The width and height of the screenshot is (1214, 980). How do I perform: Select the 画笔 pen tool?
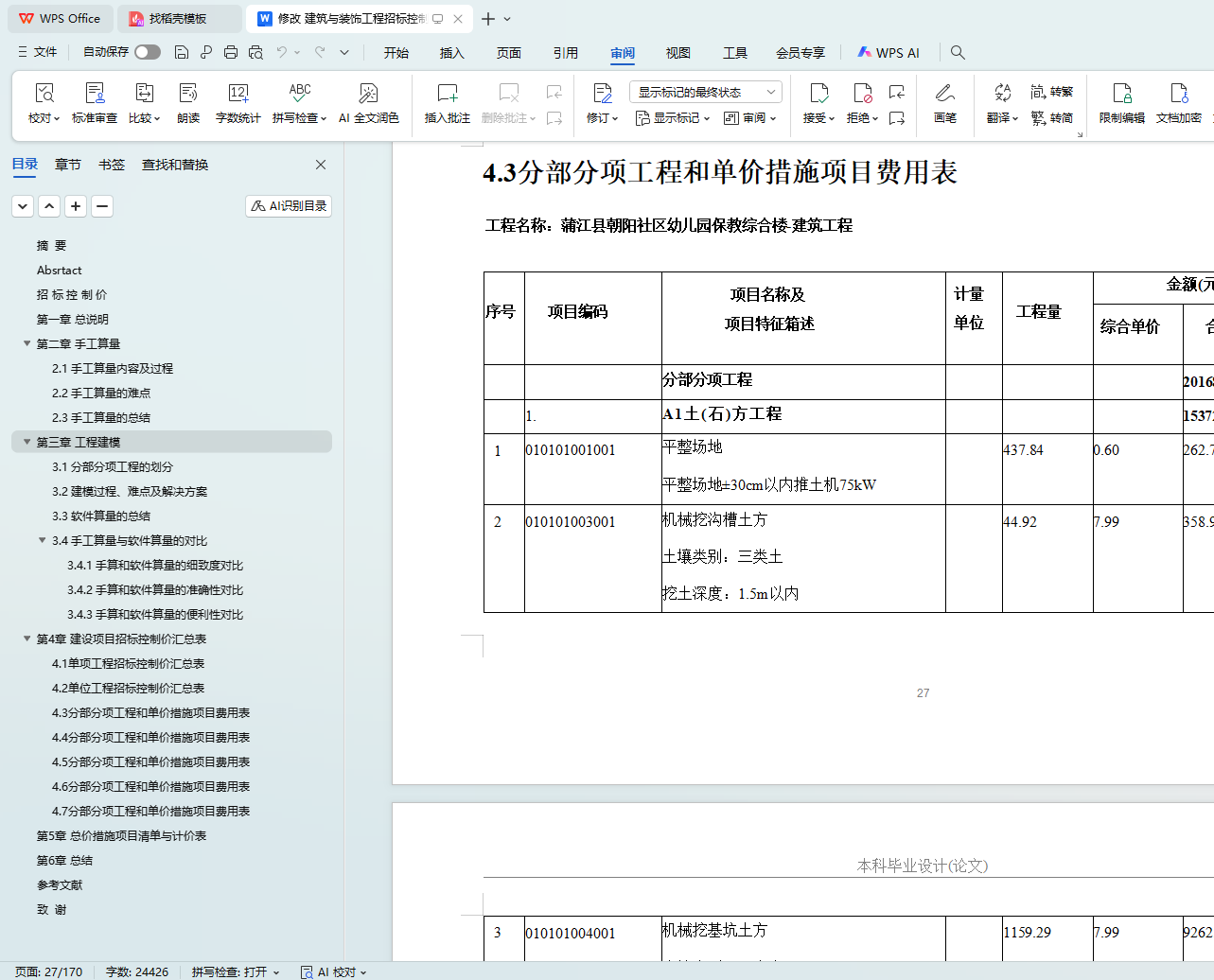pos(944,94)
